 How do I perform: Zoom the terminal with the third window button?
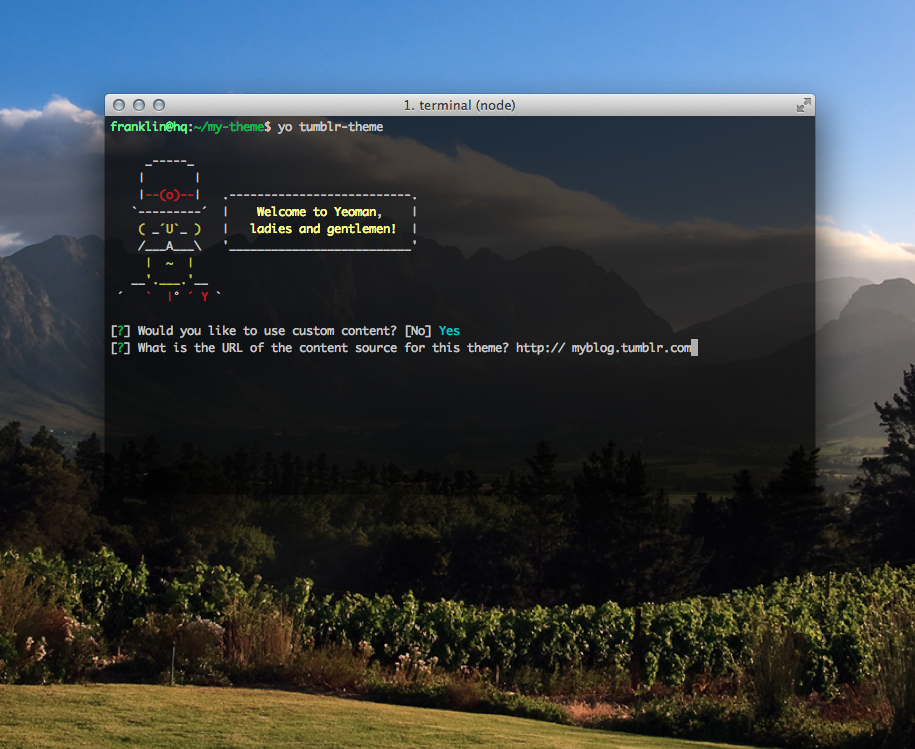point(159,105)
